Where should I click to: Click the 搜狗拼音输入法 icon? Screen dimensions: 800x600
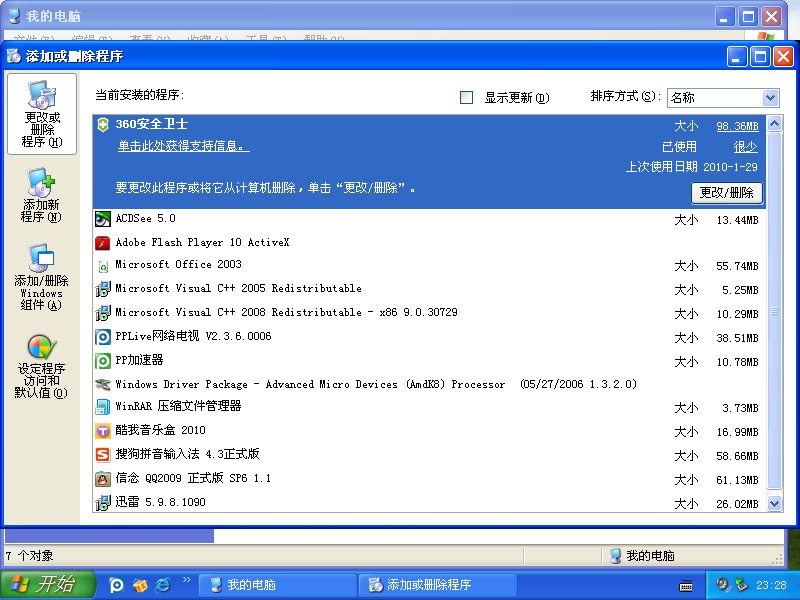click(x=103, y=455)
